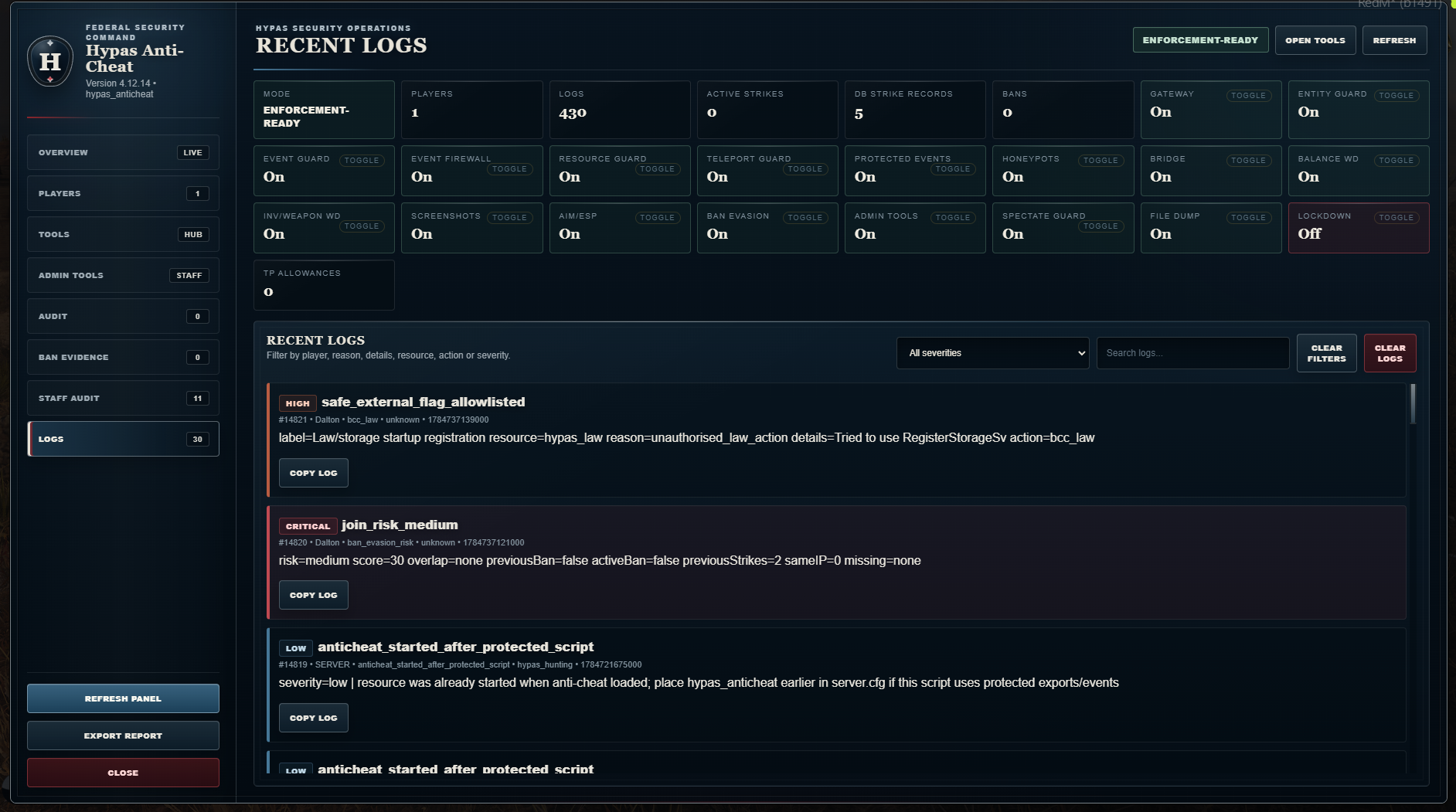Click the Hypas H shield logo

coord(50,62)
